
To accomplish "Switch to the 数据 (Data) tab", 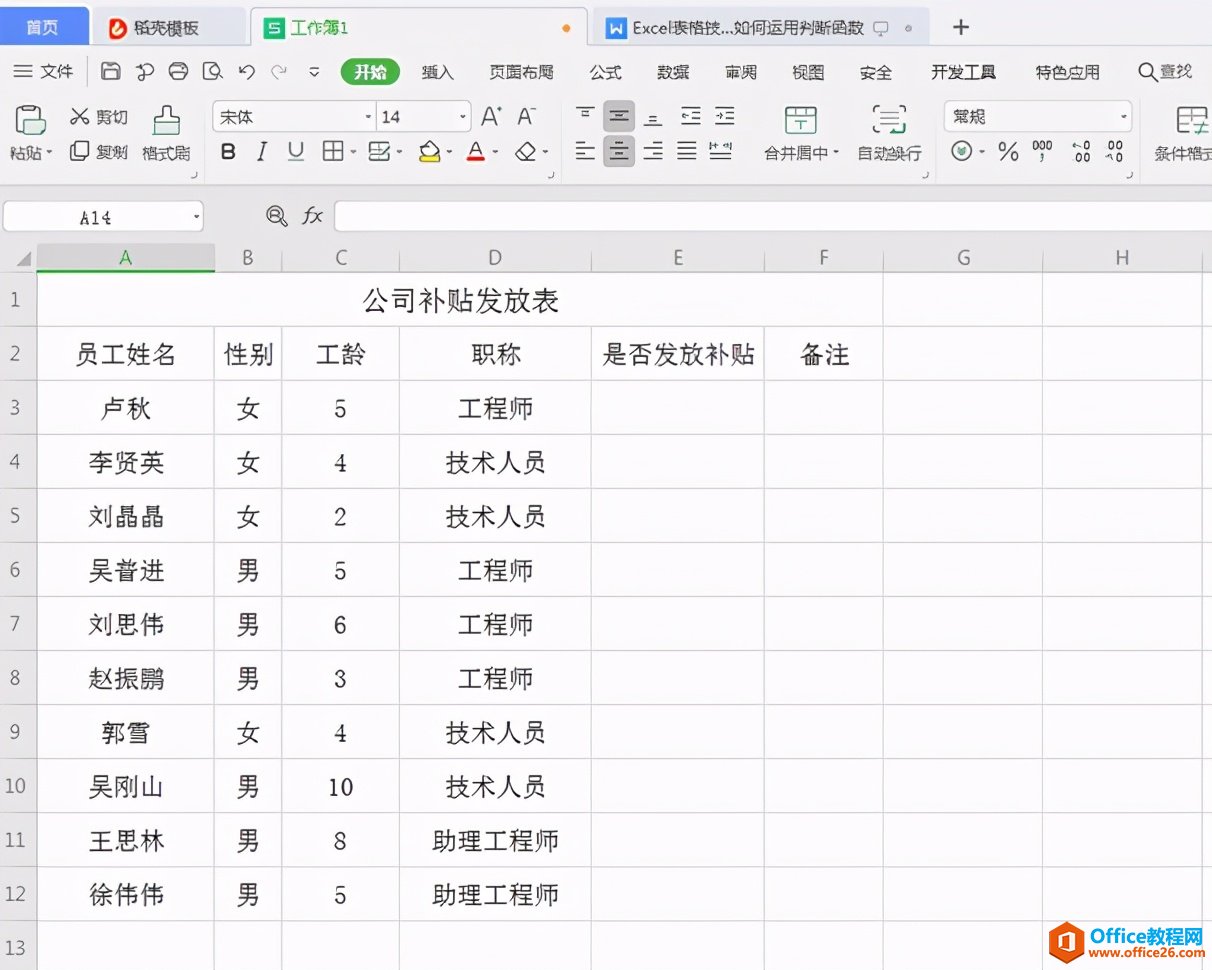I will tap(673, 73).
